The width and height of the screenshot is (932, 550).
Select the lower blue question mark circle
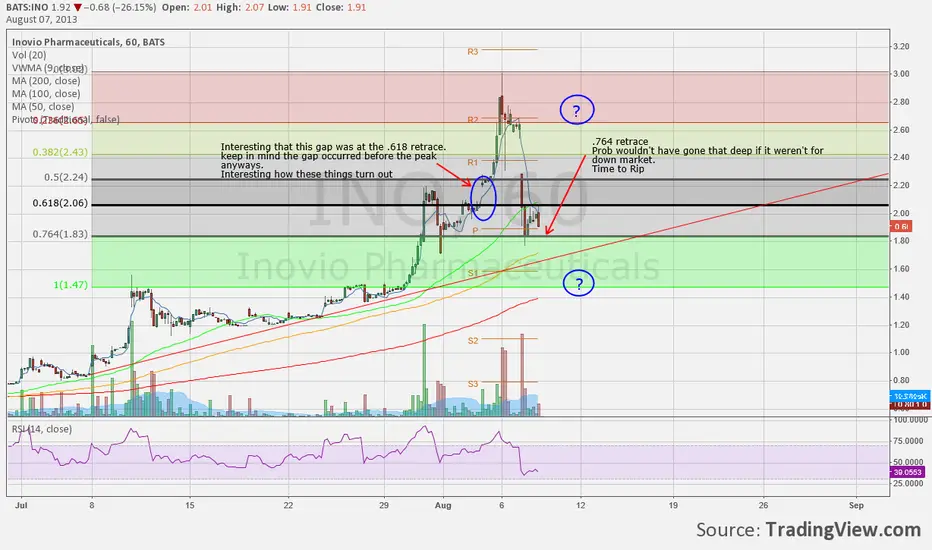578,284
